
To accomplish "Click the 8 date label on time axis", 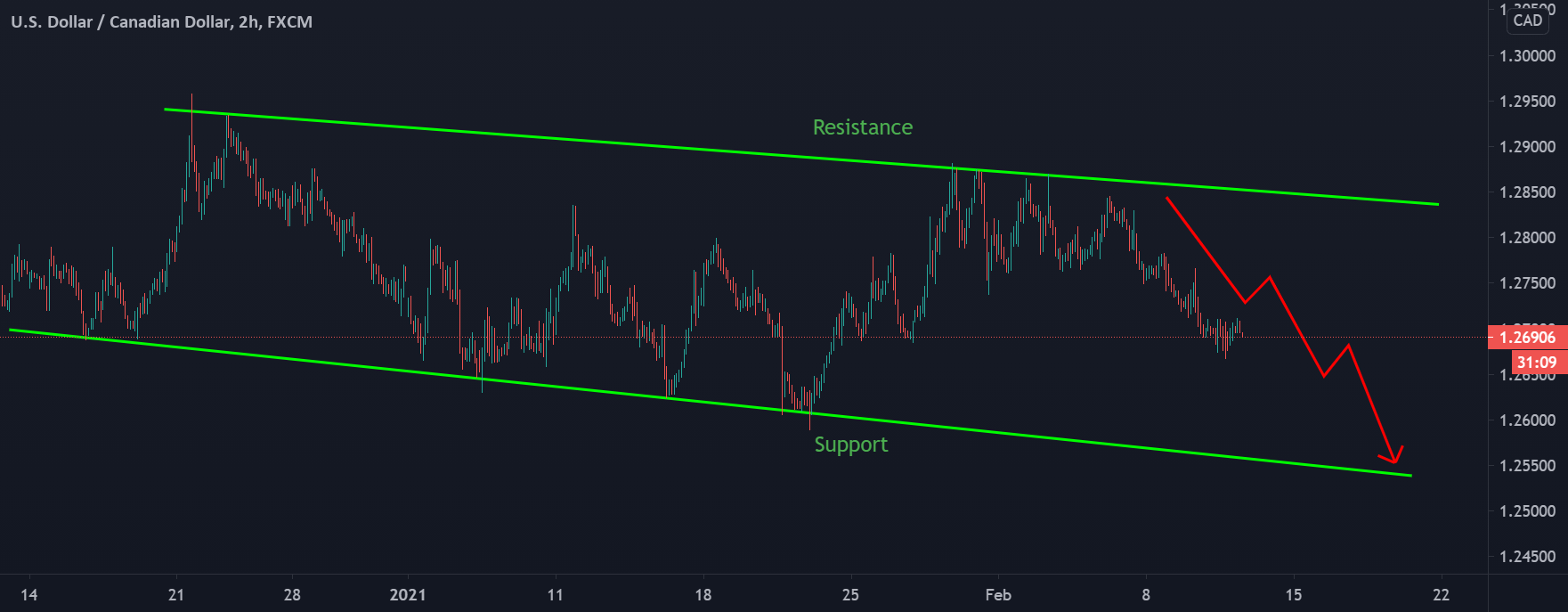I will pos(1146,595).
